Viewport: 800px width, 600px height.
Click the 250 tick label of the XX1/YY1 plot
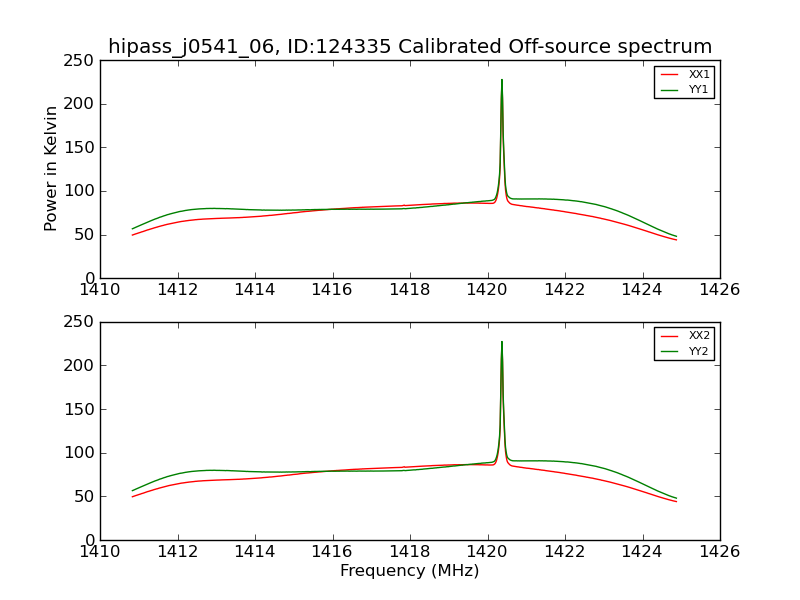79,61
